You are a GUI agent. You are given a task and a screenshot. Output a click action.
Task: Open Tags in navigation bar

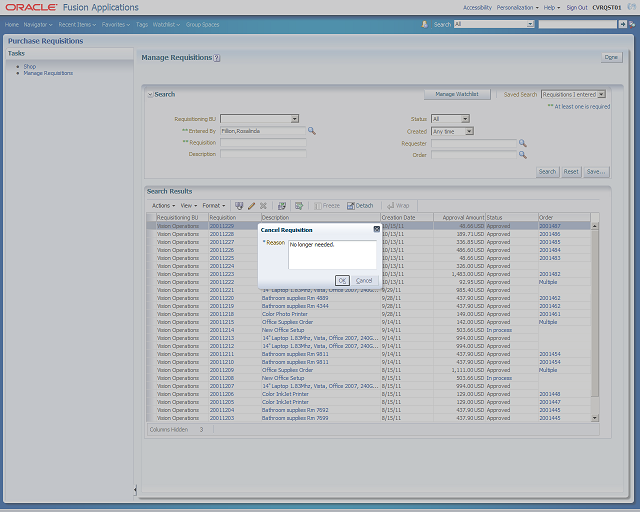[142, 24]
